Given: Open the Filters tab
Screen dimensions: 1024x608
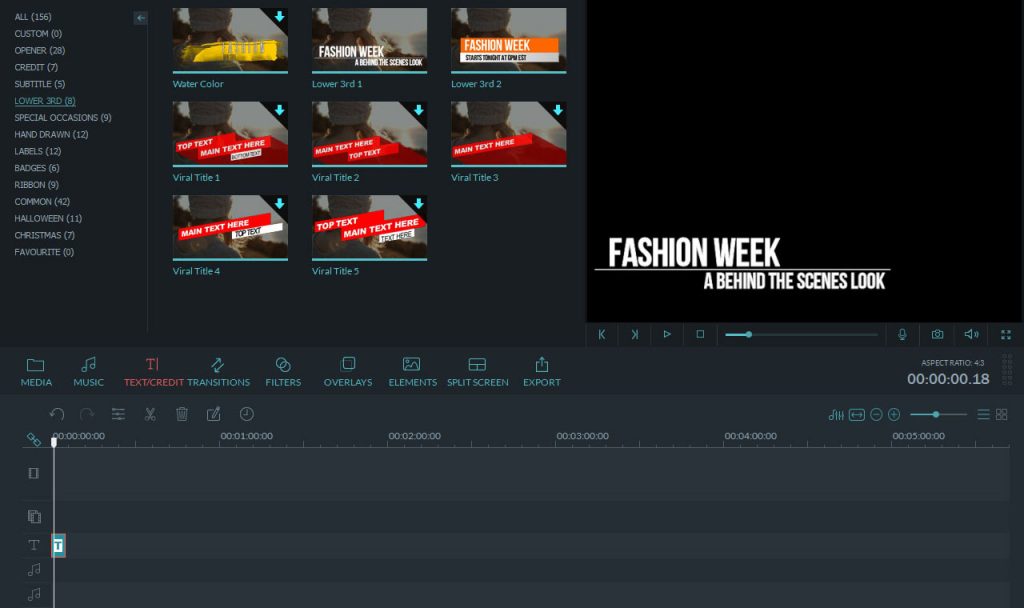Looking at the screenshot, I should coord(283,372).
